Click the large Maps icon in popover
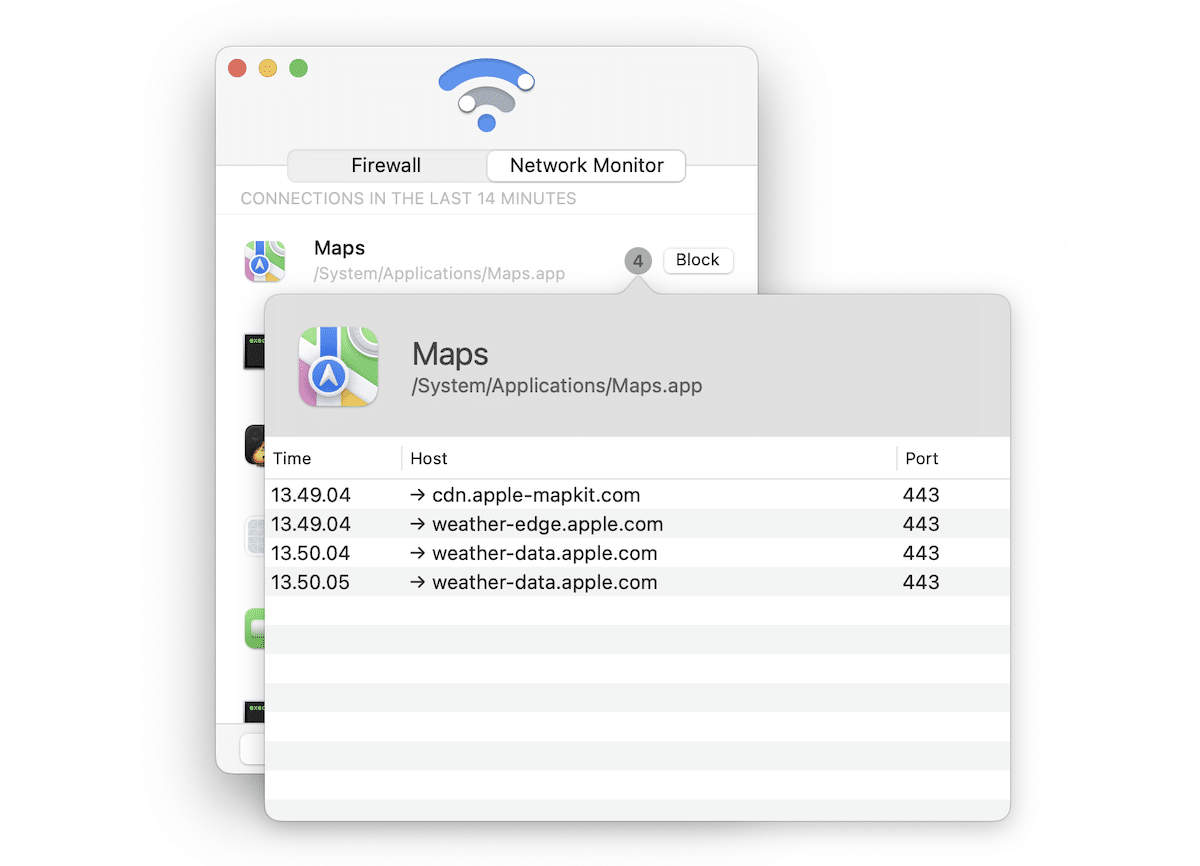1200x866 pixels. point(338,367)
